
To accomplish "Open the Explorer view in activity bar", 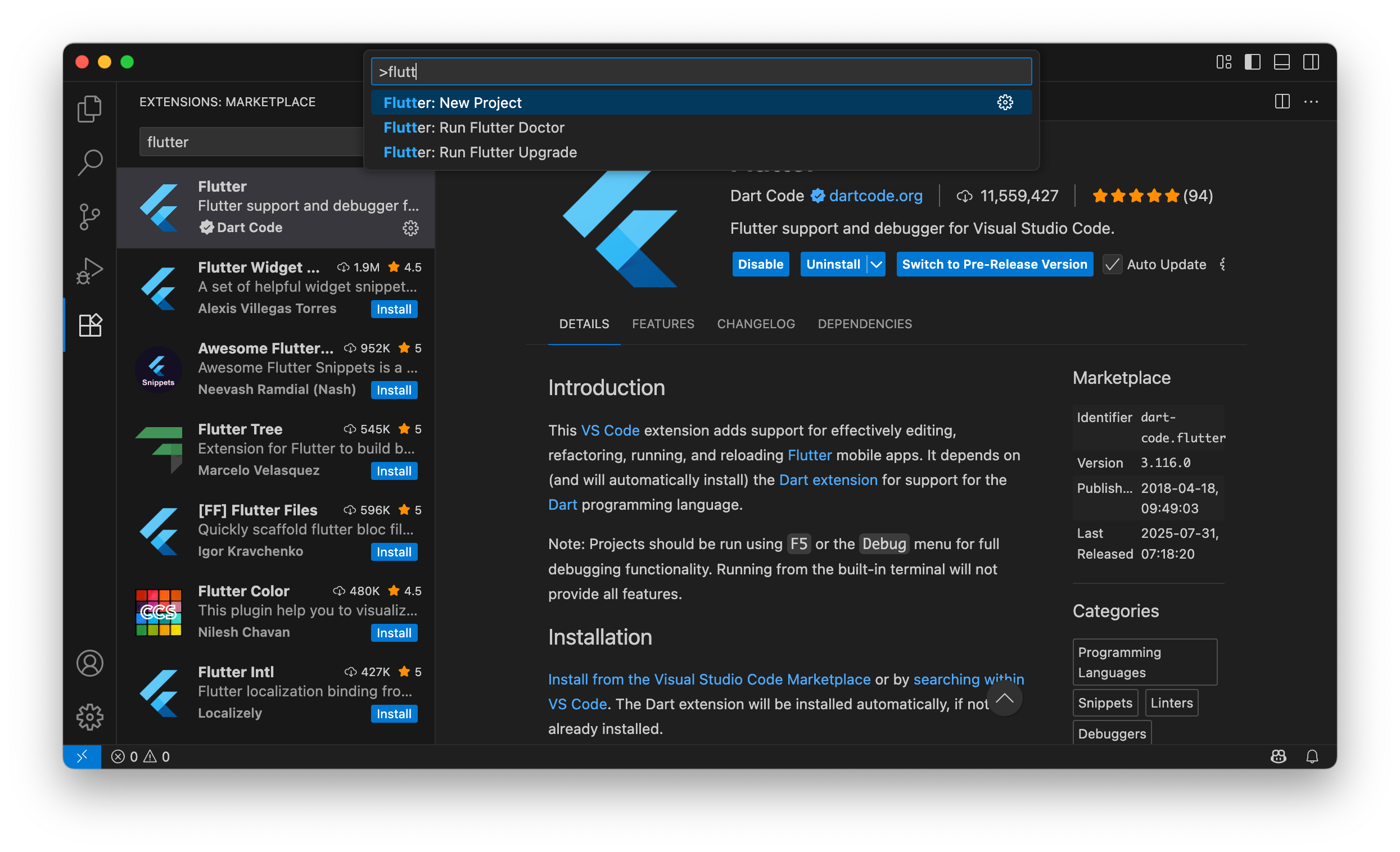I will click(90, 108).
